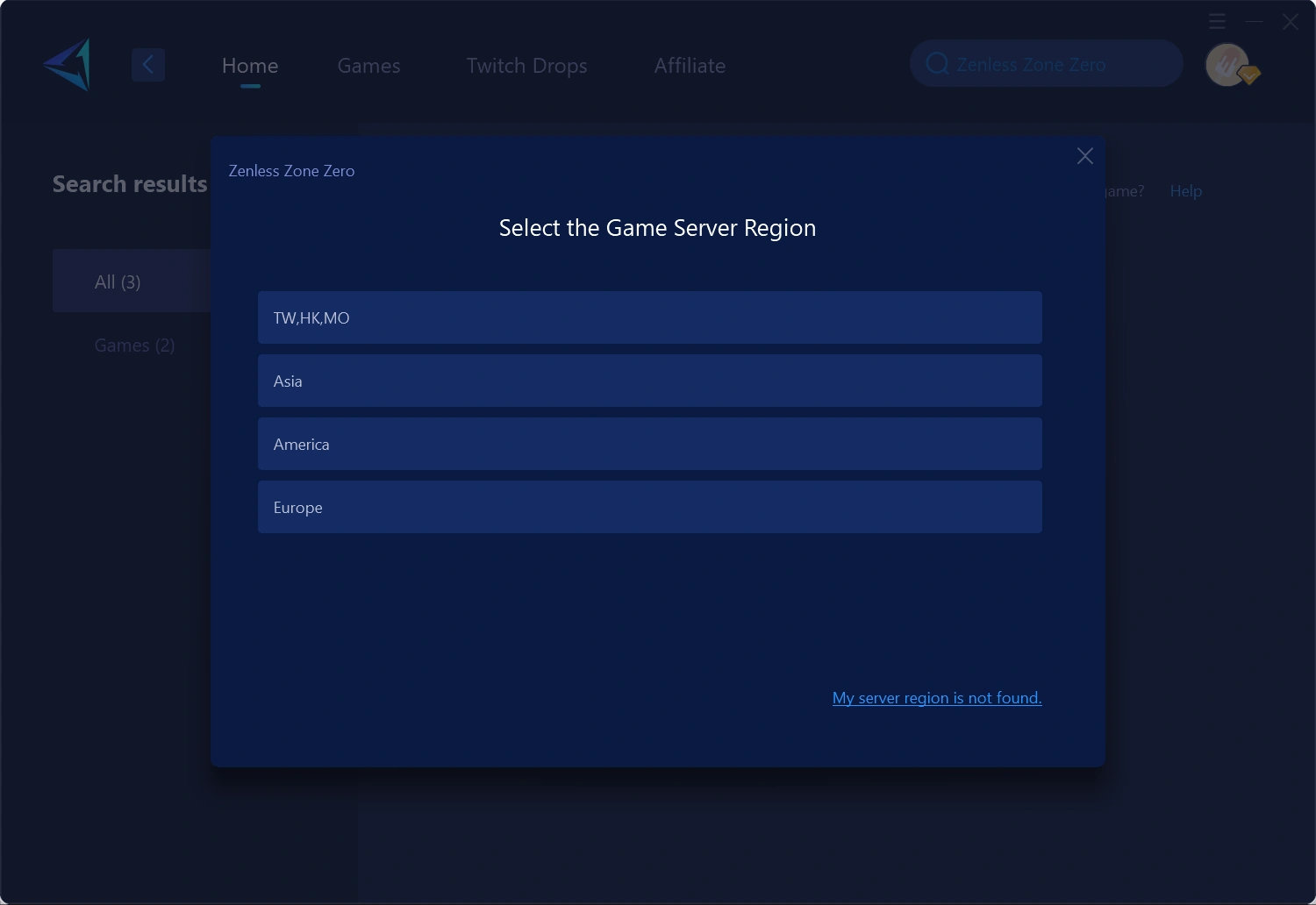Choose the Asia server region
This screenshot has height=905, width=1316.
click(649, 381)
